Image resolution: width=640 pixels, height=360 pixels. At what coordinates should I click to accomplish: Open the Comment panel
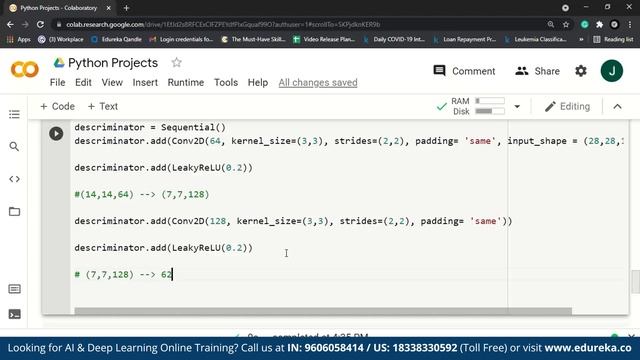(464, 71)
